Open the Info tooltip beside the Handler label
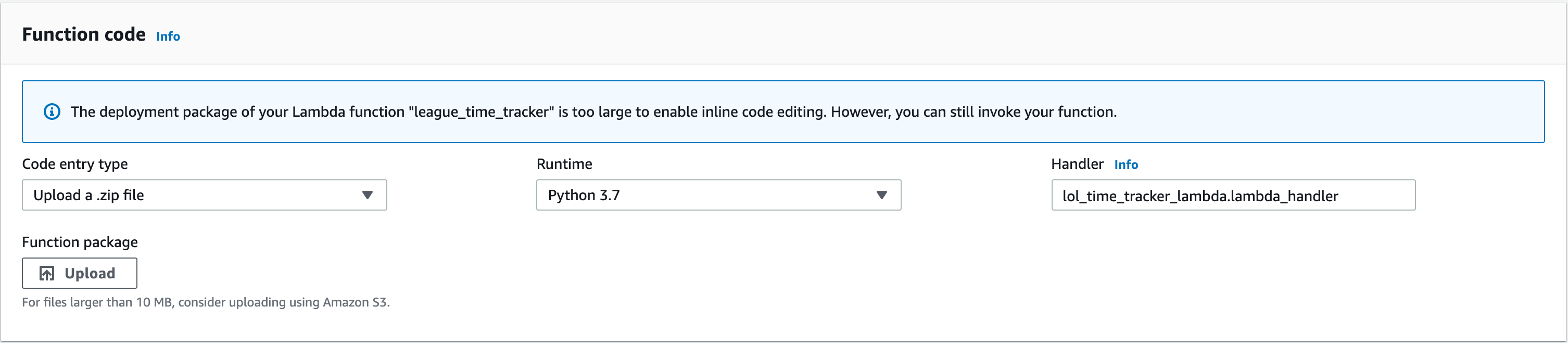 tap(1126, 164)
